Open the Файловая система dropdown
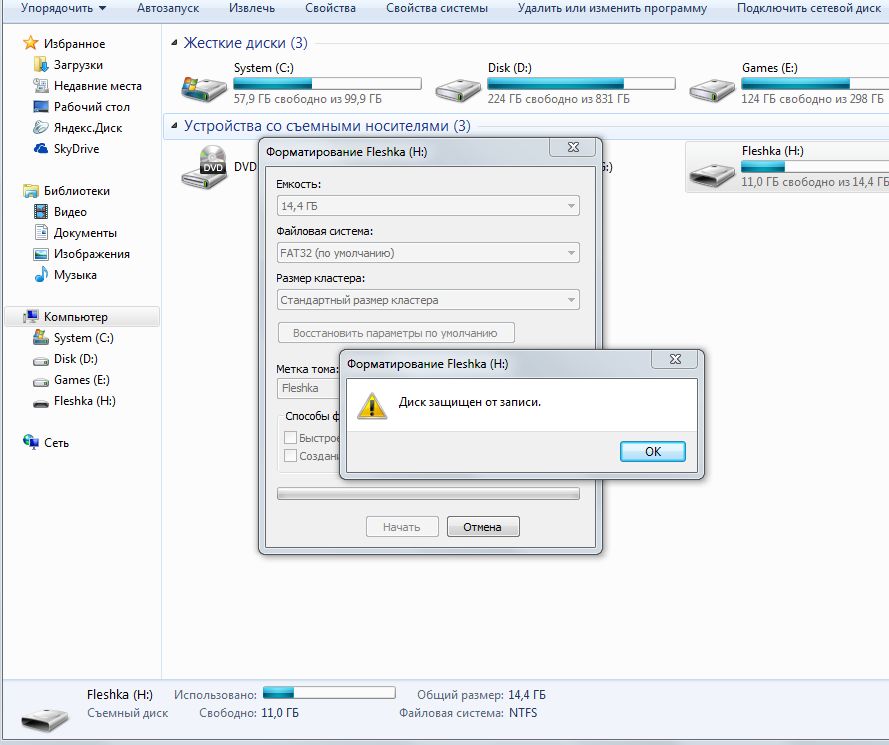 coord(428,252)
